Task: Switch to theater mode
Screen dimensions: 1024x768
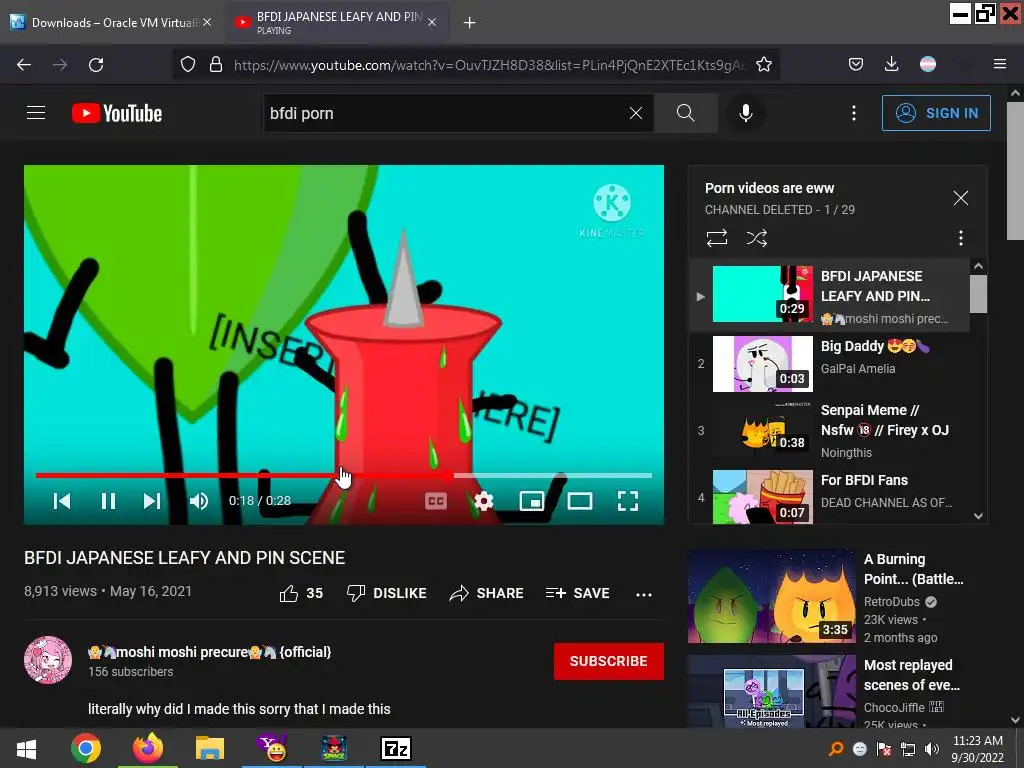Action: [x=580, y=501]
